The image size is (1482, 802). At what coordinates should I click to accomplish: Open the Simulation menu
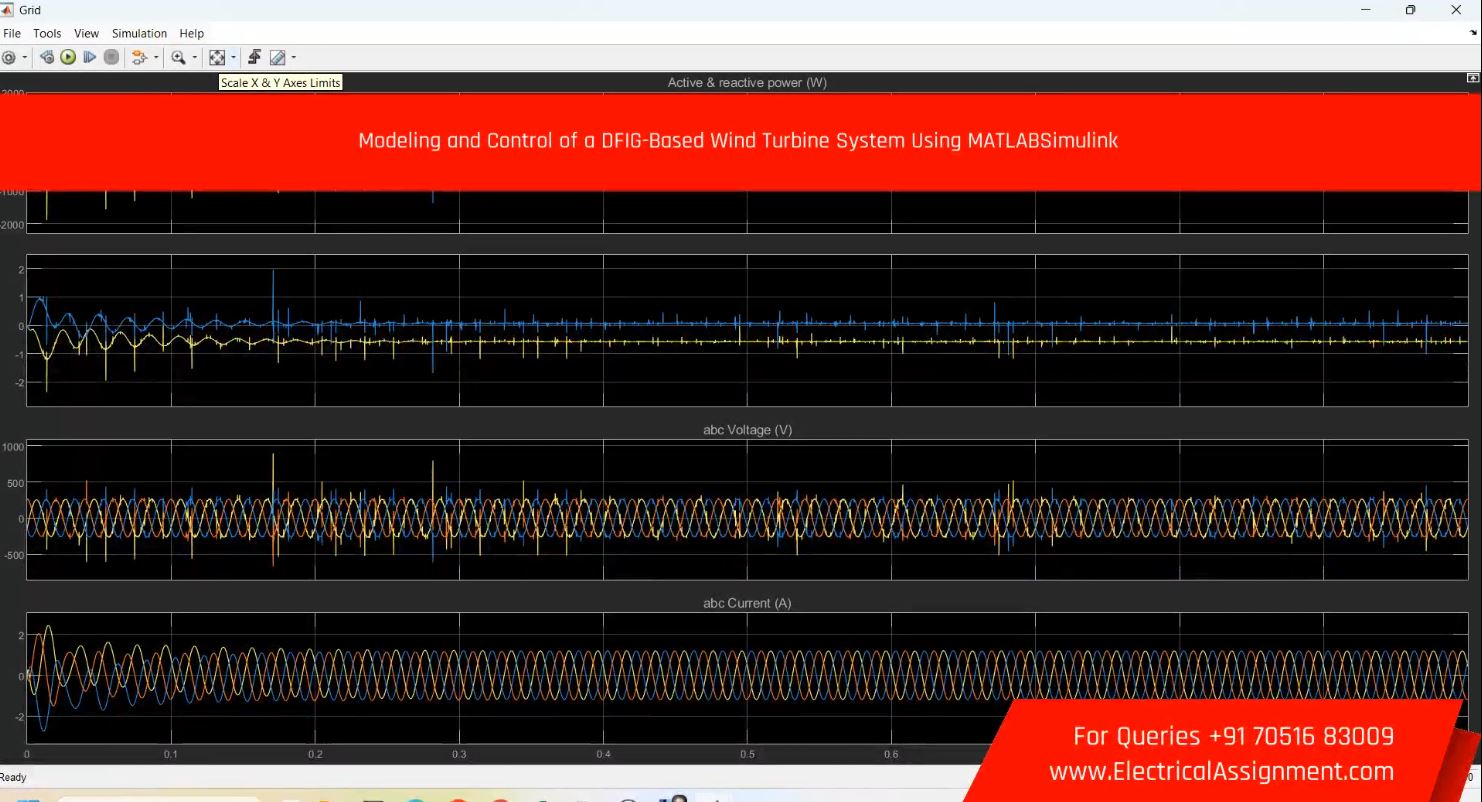coord(139,34)
